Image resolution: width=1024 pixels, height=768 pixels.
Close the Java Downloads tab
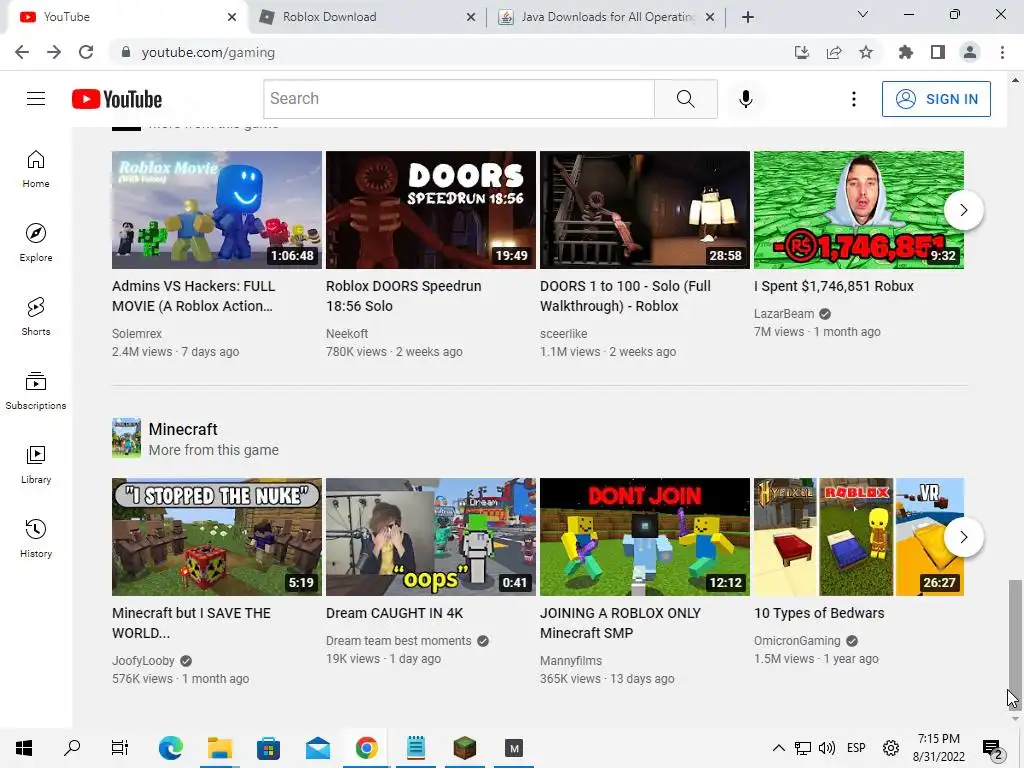coord(710,17)
